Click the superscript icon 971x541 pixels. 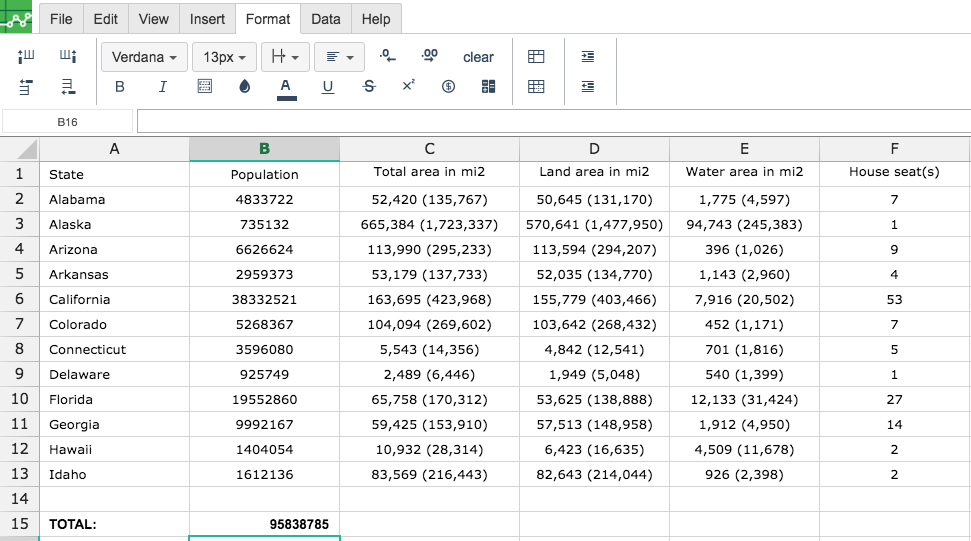pos(408,85)
